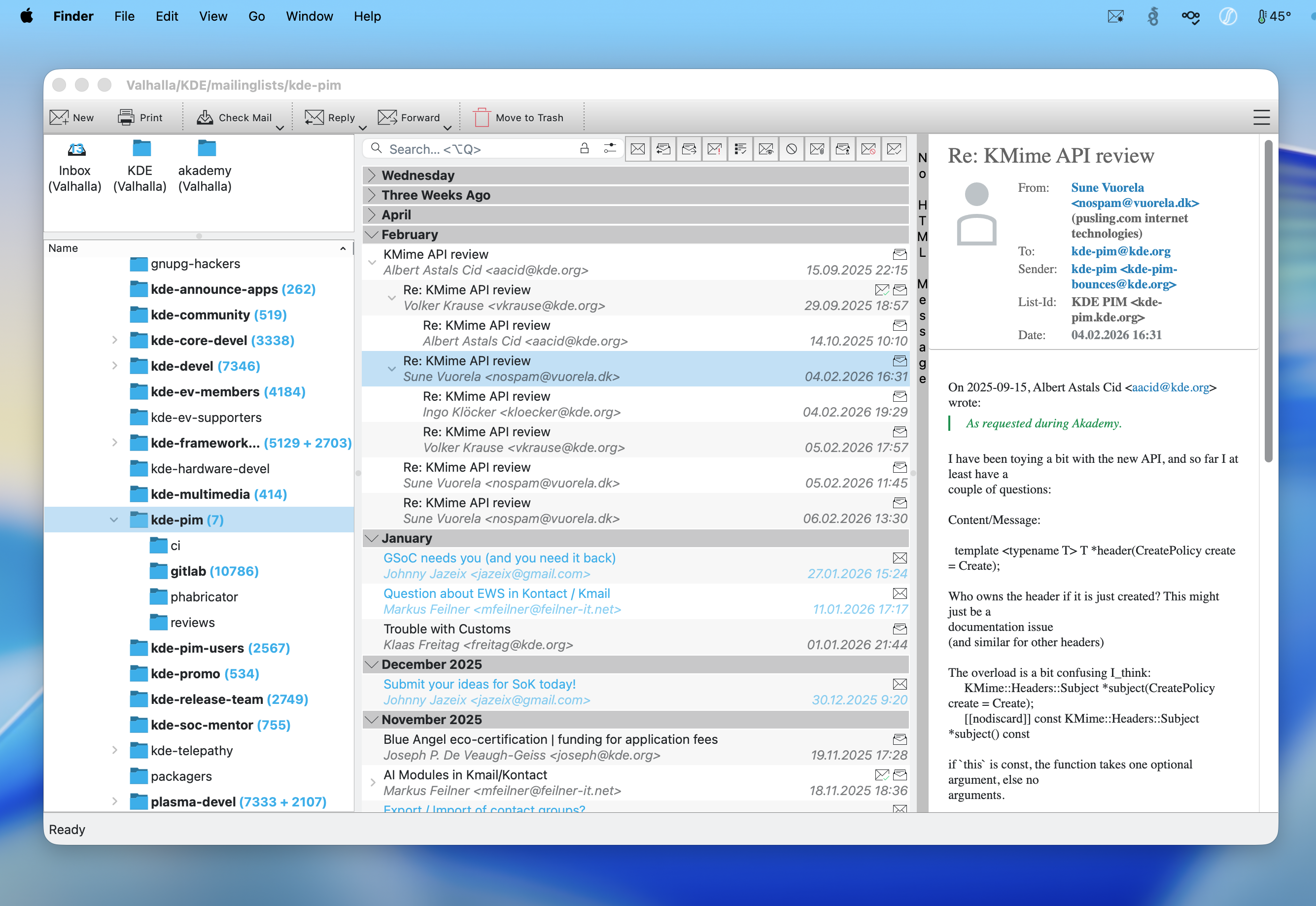
Task: Toggle the watched messages filter
Action: [x=766, y=149]
